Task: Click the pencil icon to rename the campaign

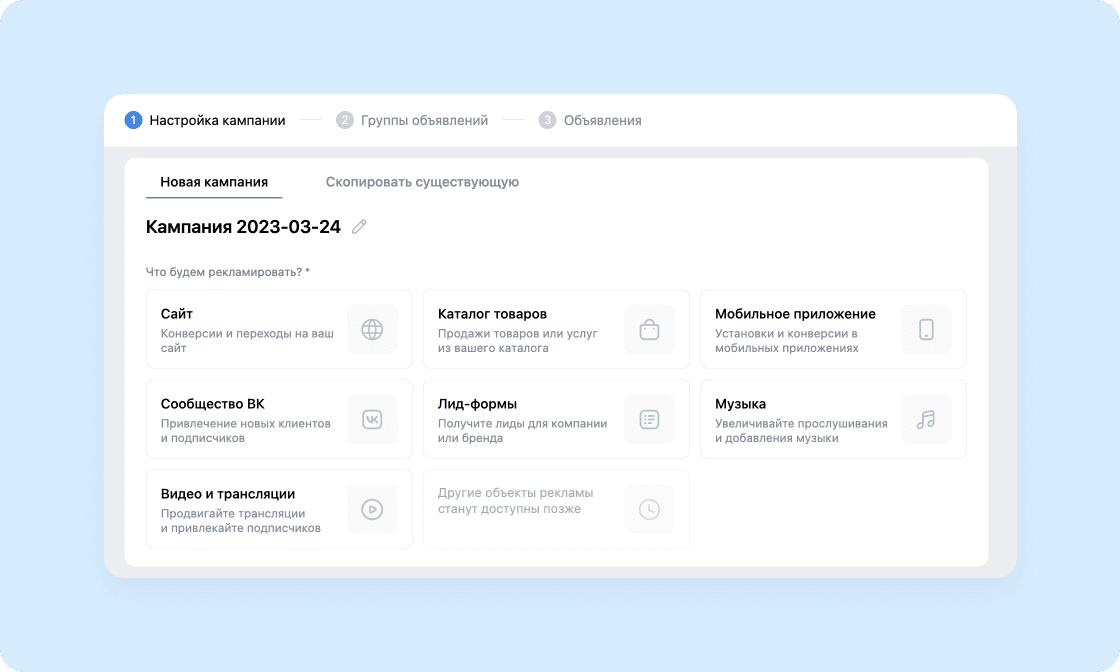Action: (359, 227)
